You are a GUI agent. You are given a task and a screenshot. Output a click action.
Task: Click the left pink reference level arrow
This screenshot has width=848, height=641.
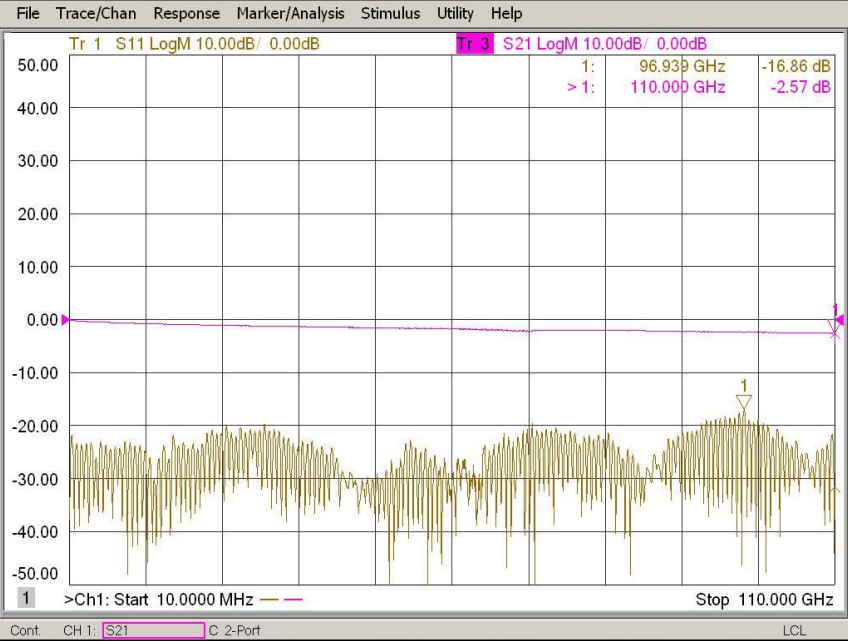click(x=66, y=320)
